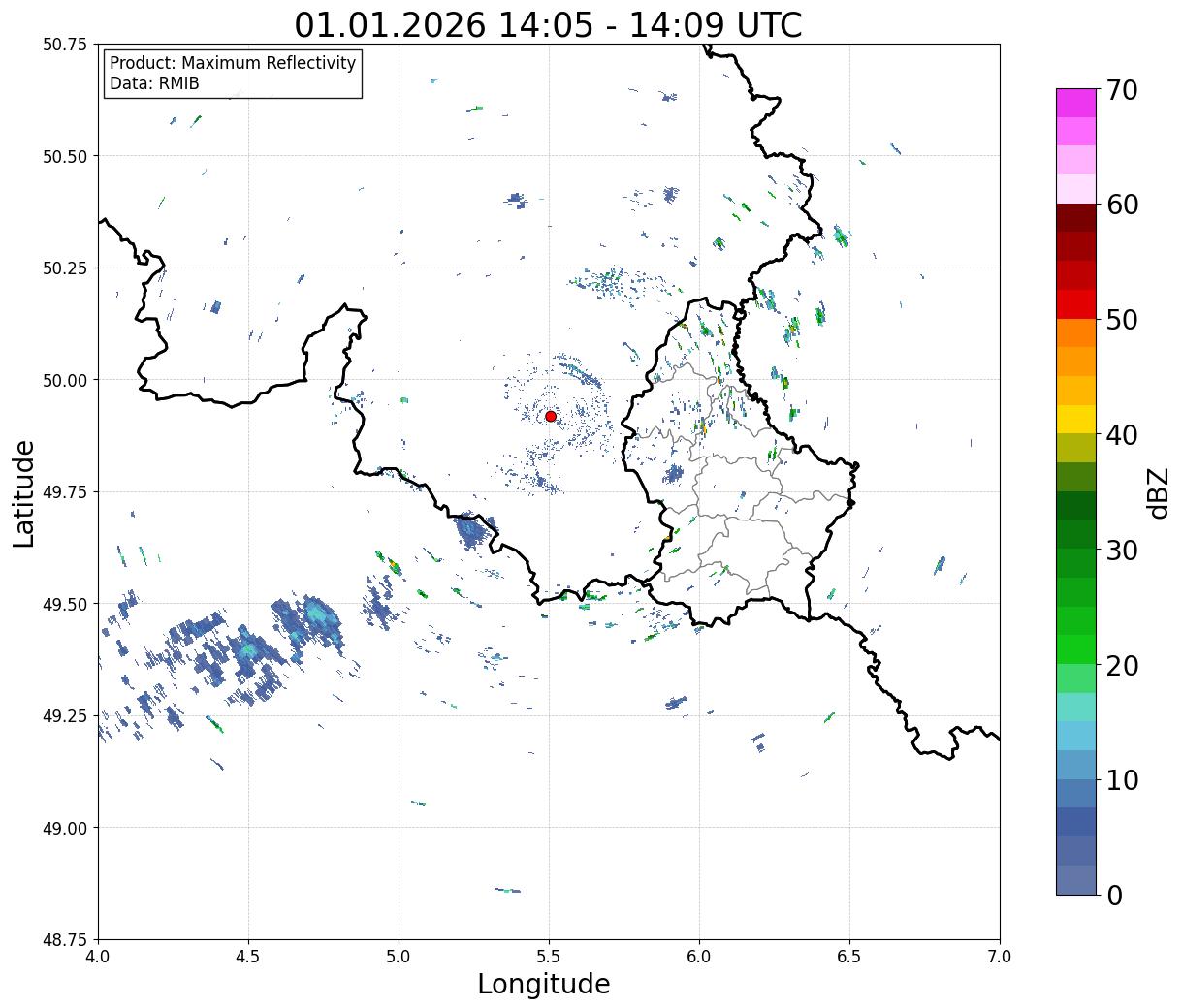This screenshot has width=1182, height=1008.
Task: Pick the bright green colorbar segment above 20
Action: [x=1076, y=649]
